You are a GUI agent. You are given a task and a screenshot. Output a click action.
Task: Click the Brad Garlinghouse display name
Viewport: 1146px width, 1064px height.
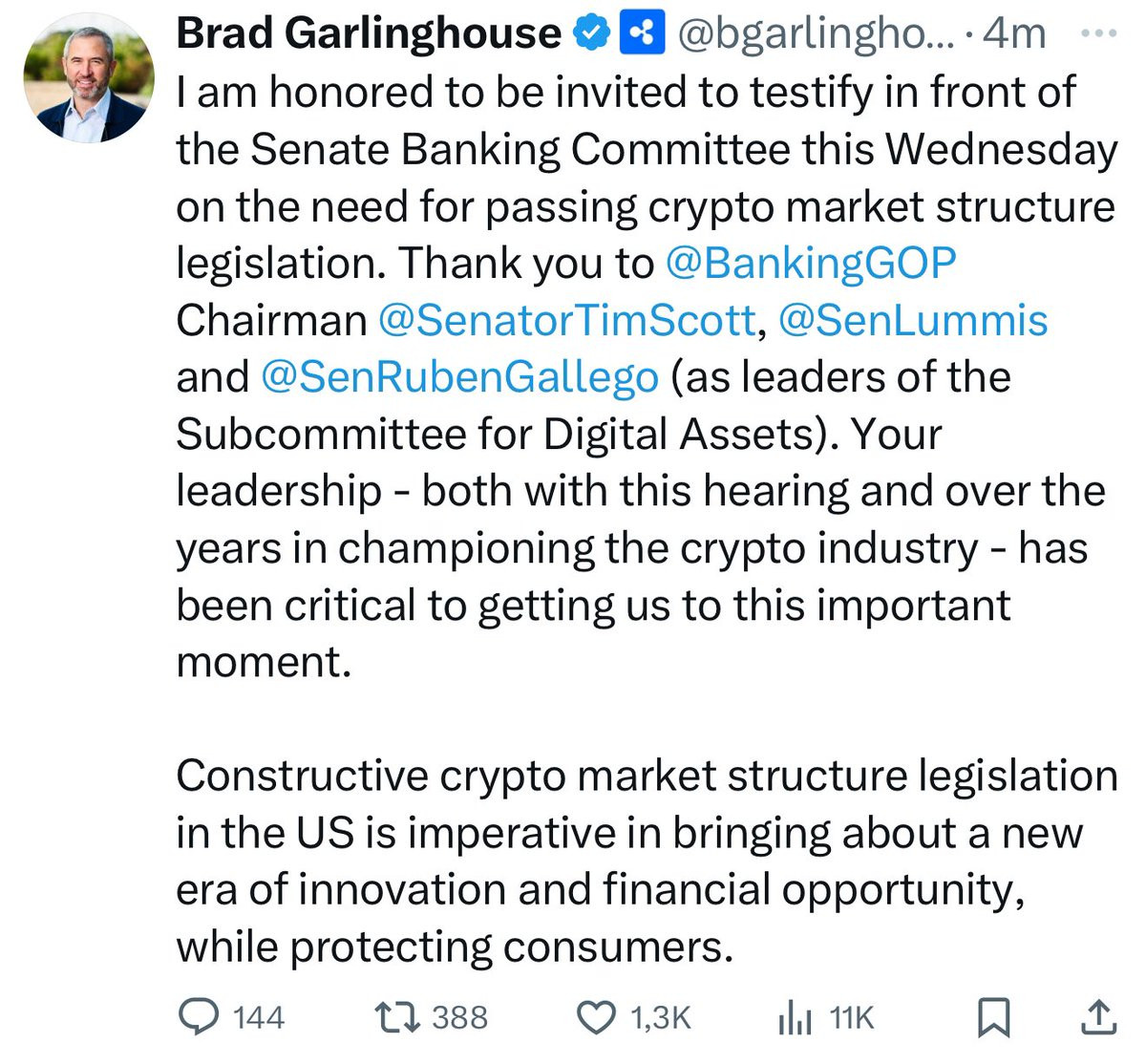pos(369,33)
